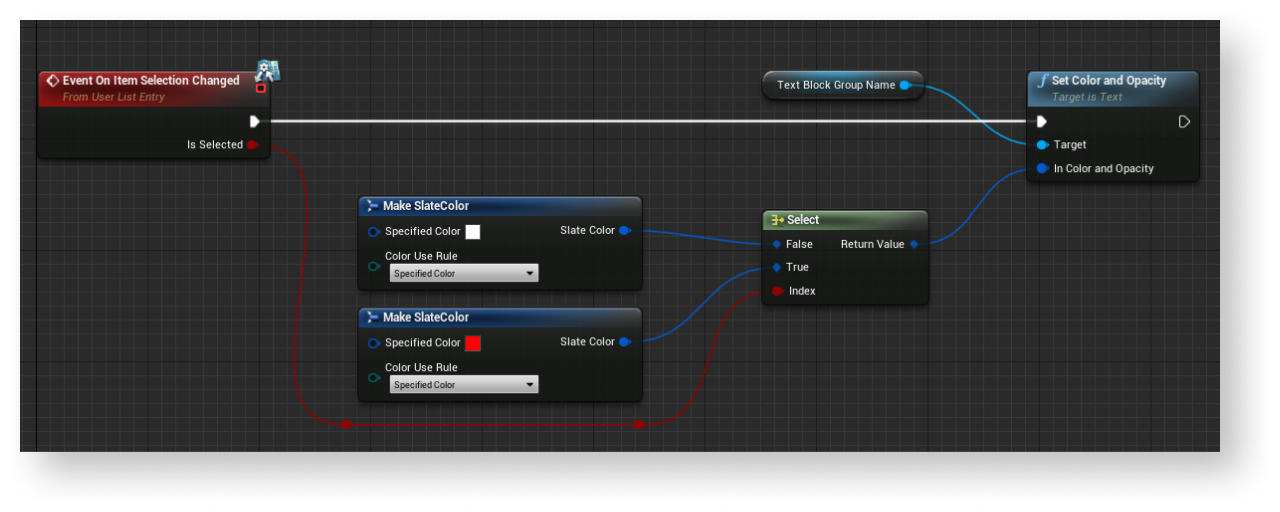
Task: Click the Specified Color pin on white SlateColor node
Action: click(374, 231)
